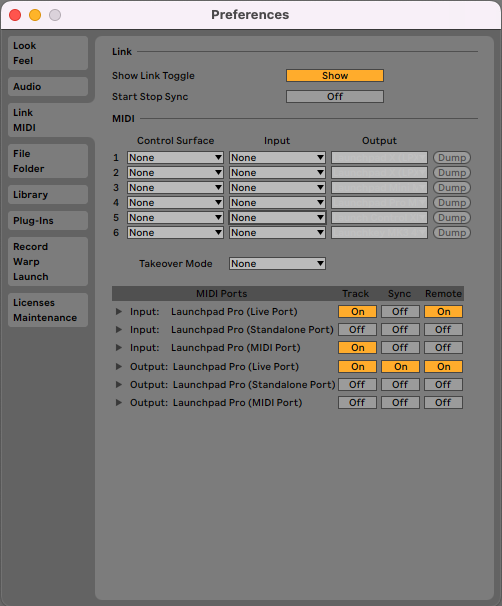Toggle the Show Link Toggle button

pos(335,75)
